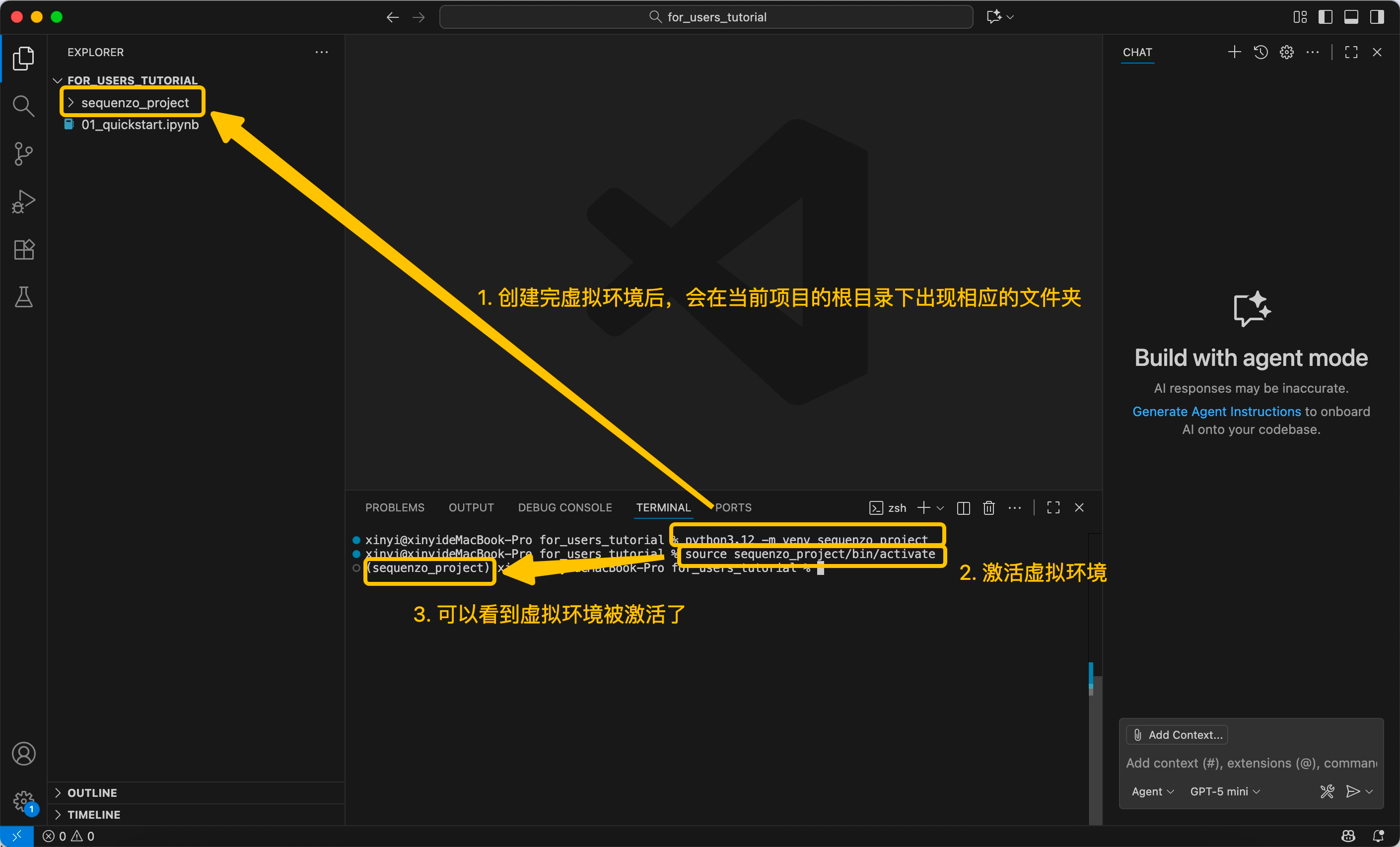Open the Extensions view

(23, 249)
